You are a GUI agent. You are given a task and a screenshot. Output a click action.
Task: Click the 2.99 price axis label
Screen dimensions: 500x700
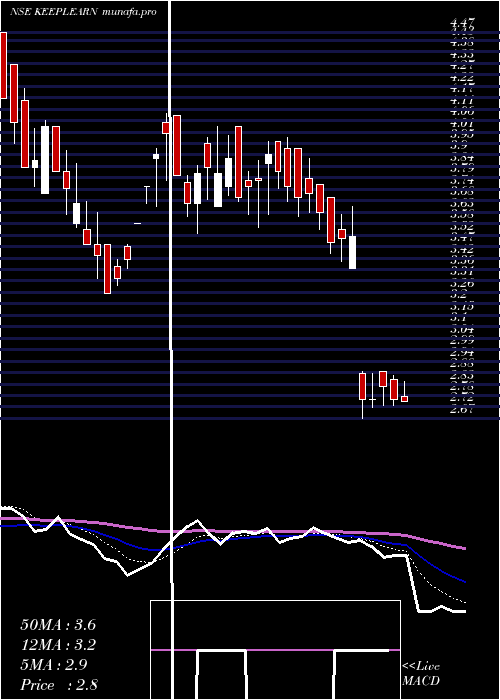click(463, 341)
